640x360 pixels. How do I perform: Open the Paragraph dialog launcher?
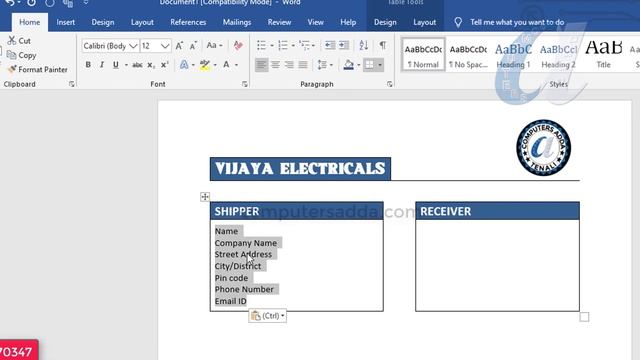[390, 84]
